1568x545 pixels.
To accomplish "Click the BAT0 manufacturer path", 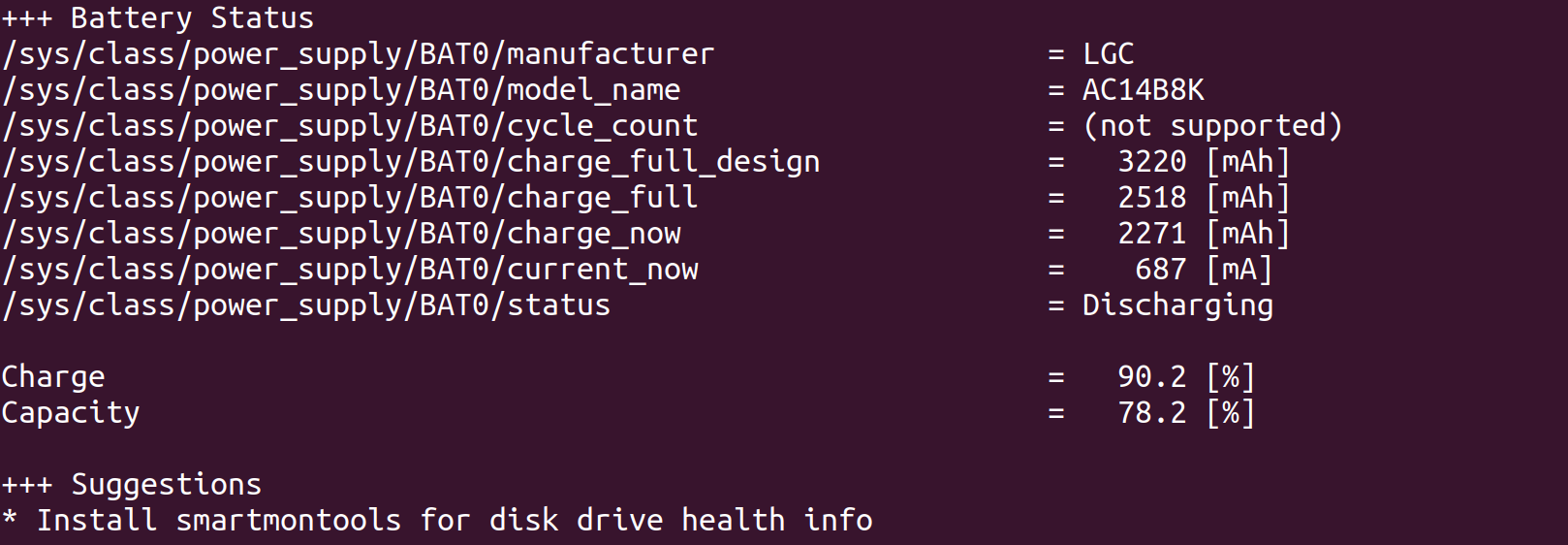I will [358, 54].
